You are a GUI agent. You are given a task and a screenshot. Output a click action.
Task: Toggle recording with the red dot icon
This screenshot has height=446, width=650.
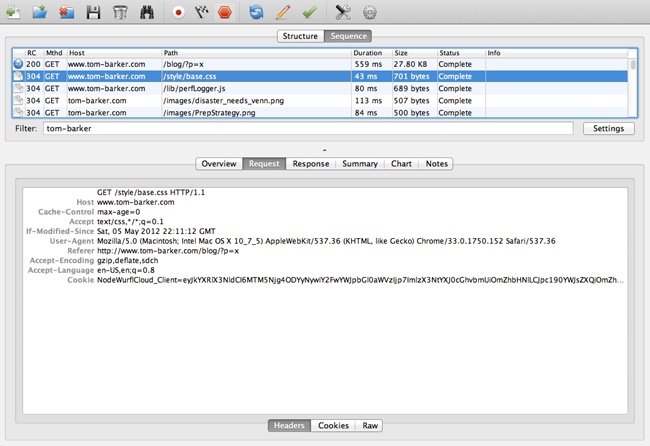point(179,12)
